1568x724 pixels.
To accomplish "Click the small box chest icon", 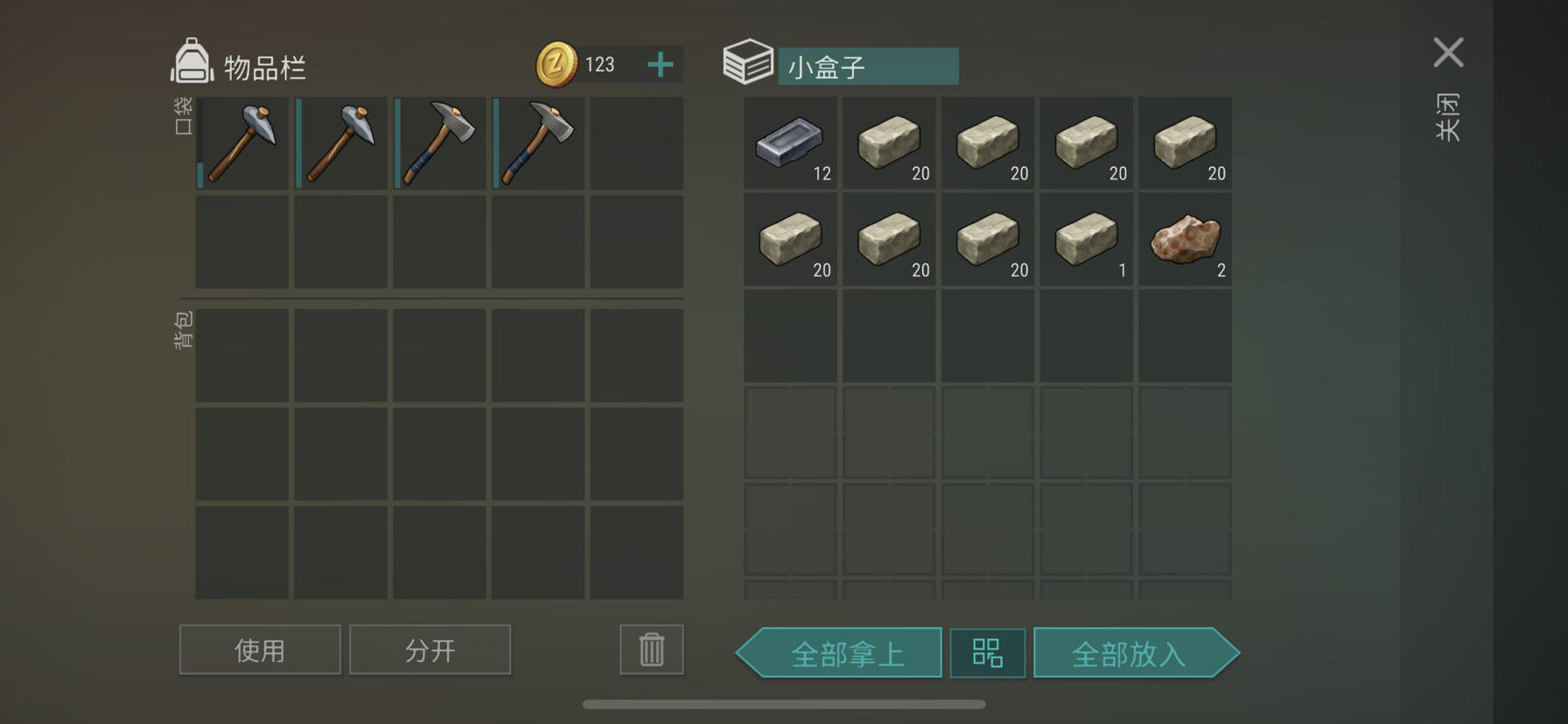I will (x=748, y=62).
